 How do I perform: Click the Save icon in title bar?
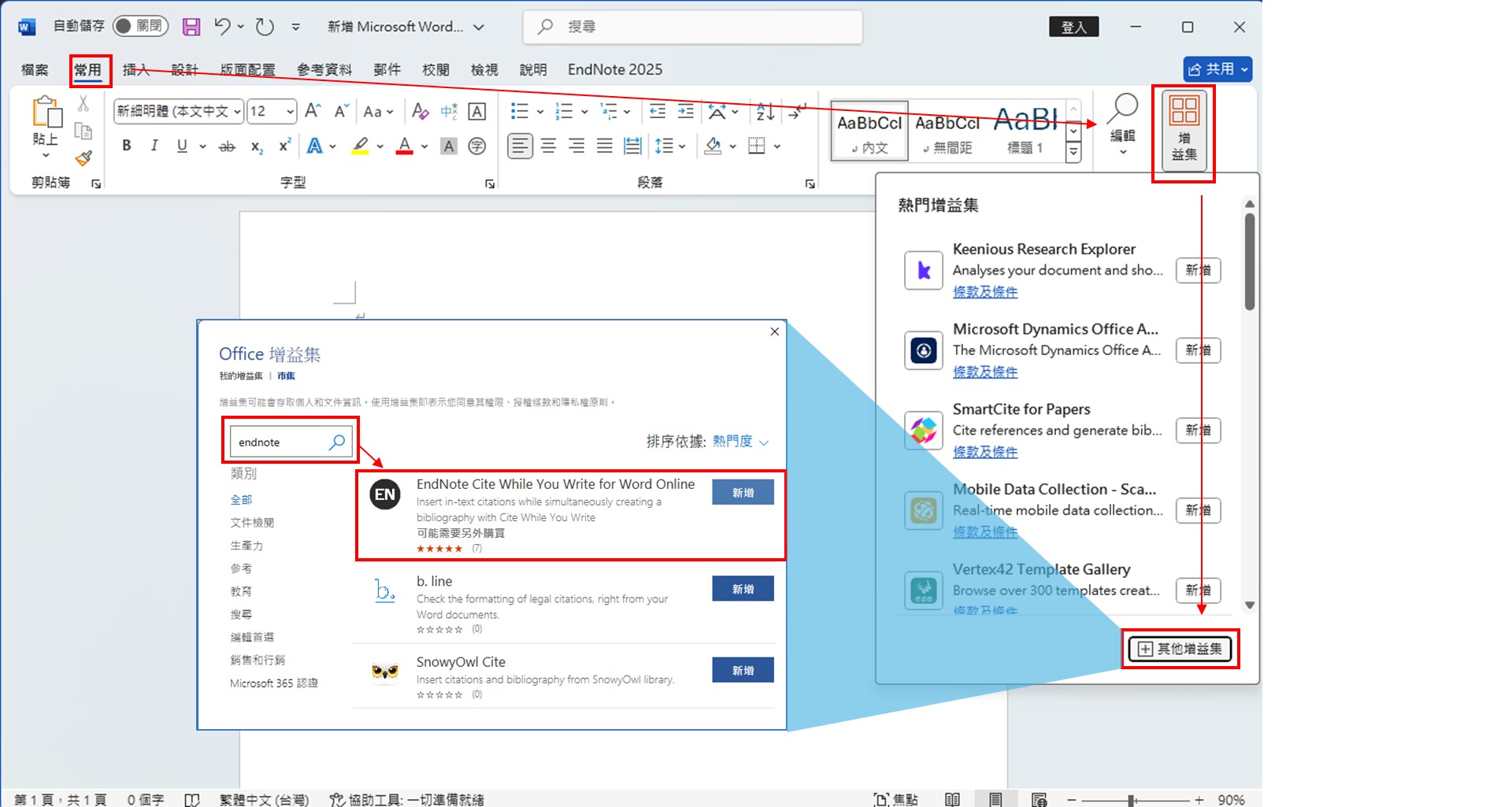click(x=191, y=27)
